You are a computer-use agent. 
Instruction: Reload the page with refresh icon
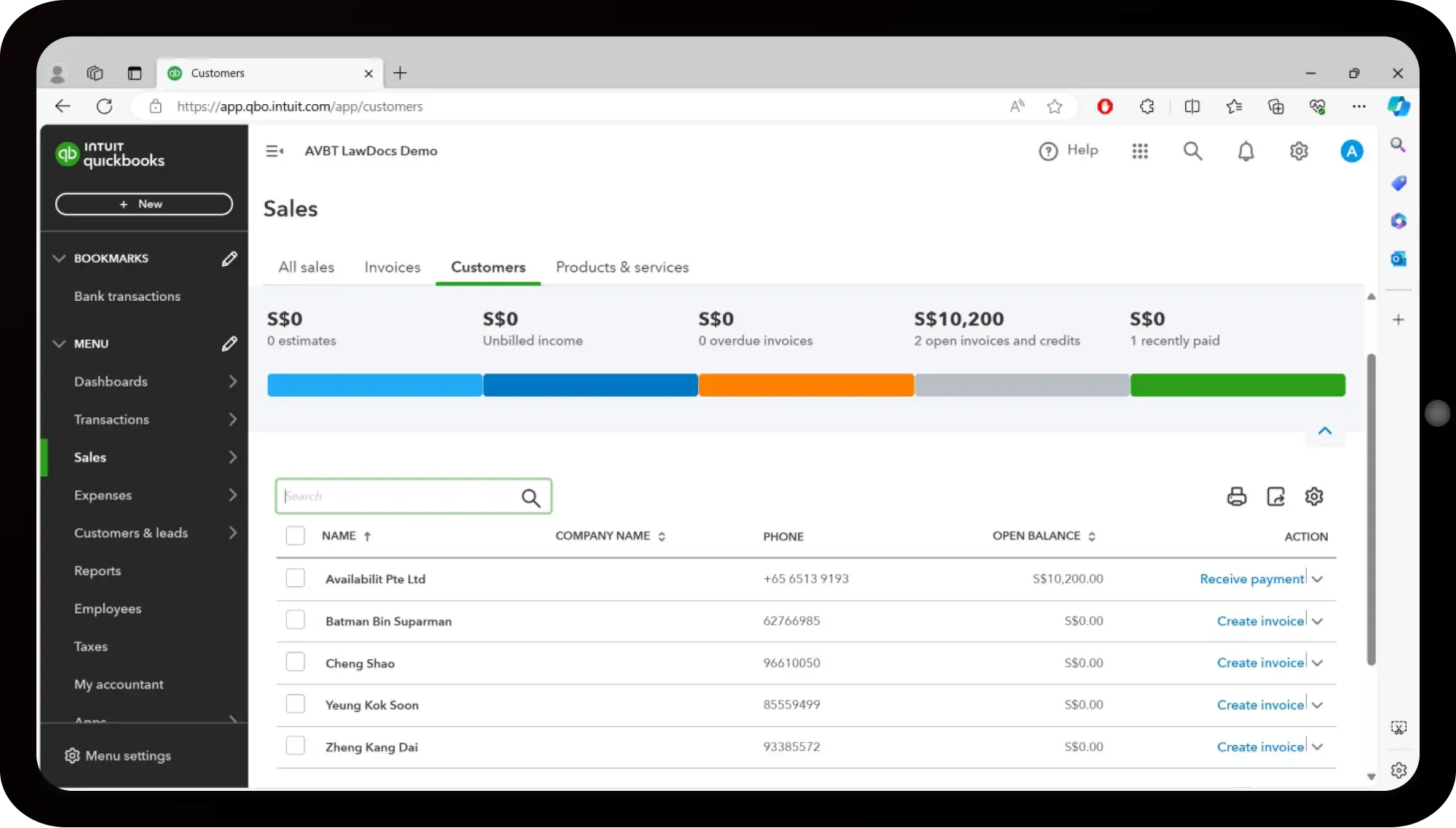104,106
